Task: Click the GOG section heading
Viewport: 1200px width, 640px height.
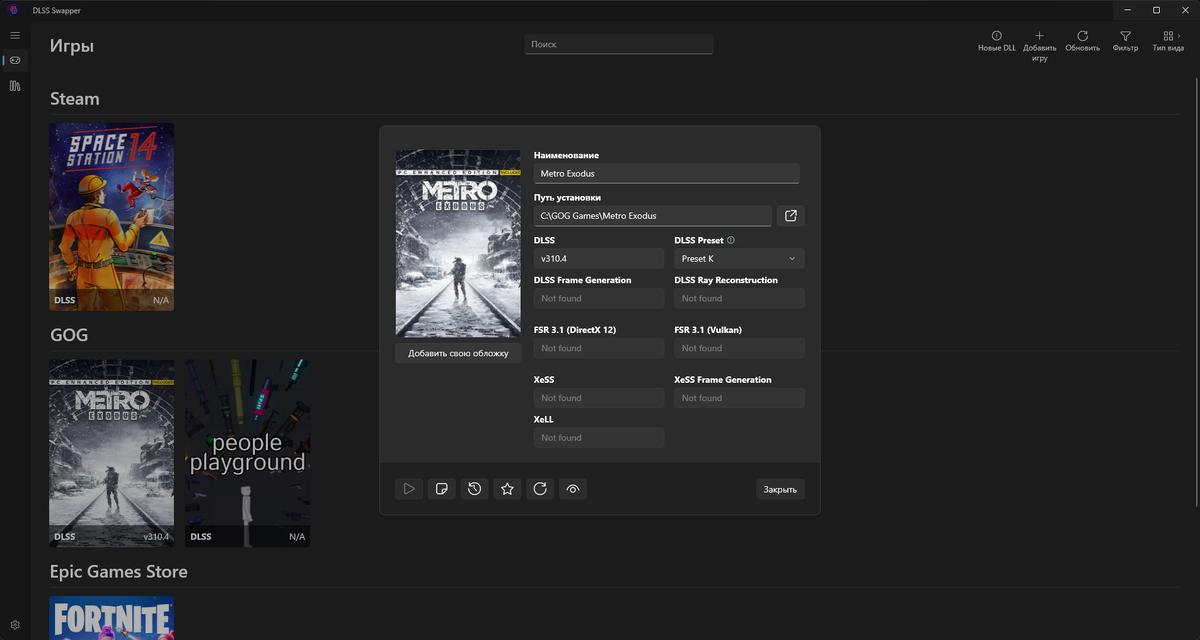Action: 69,335
